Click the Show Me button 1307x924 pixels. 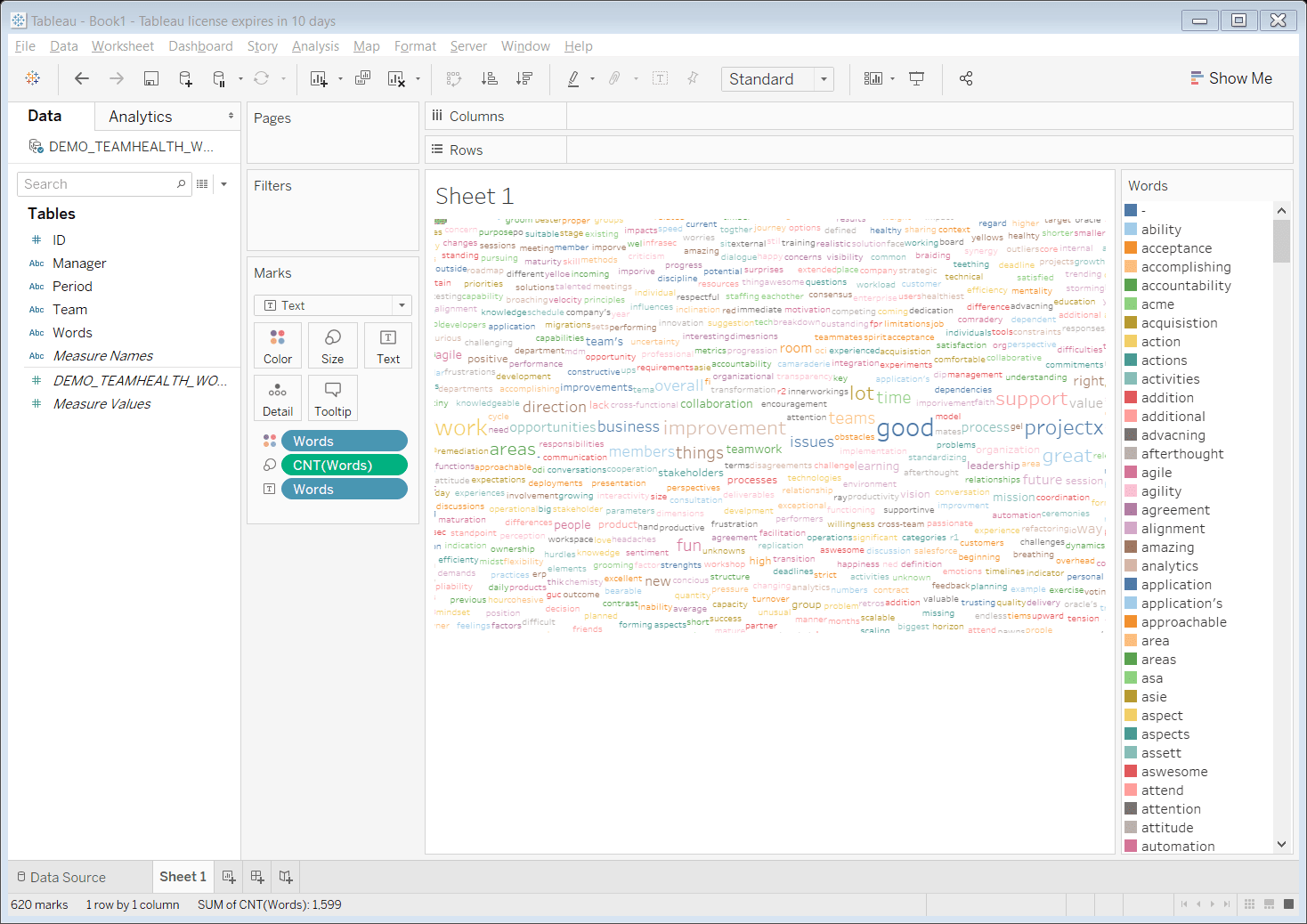pos(1232,78)
